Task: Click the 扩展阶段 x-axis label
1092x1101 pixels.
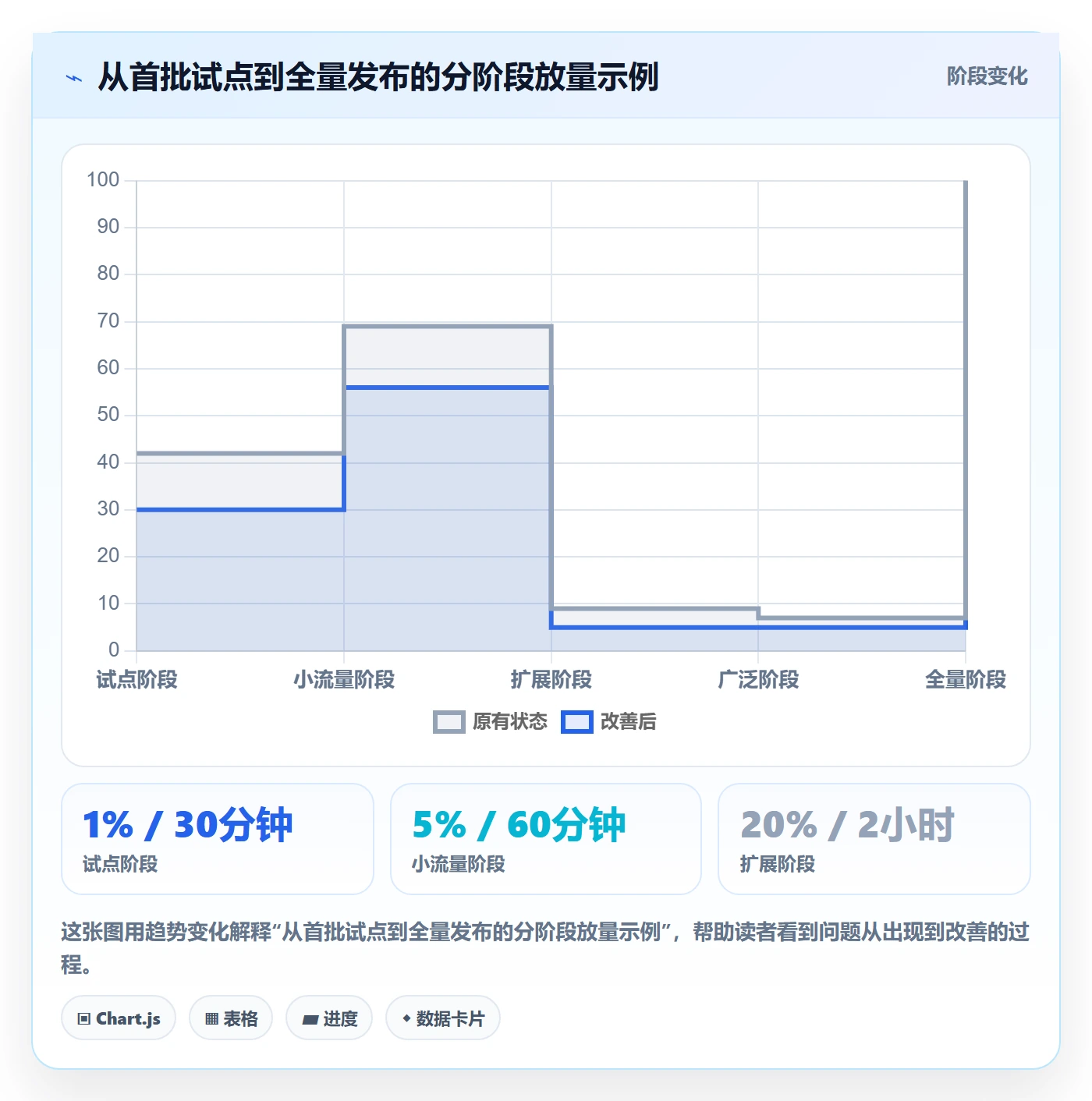Action: 551,680
